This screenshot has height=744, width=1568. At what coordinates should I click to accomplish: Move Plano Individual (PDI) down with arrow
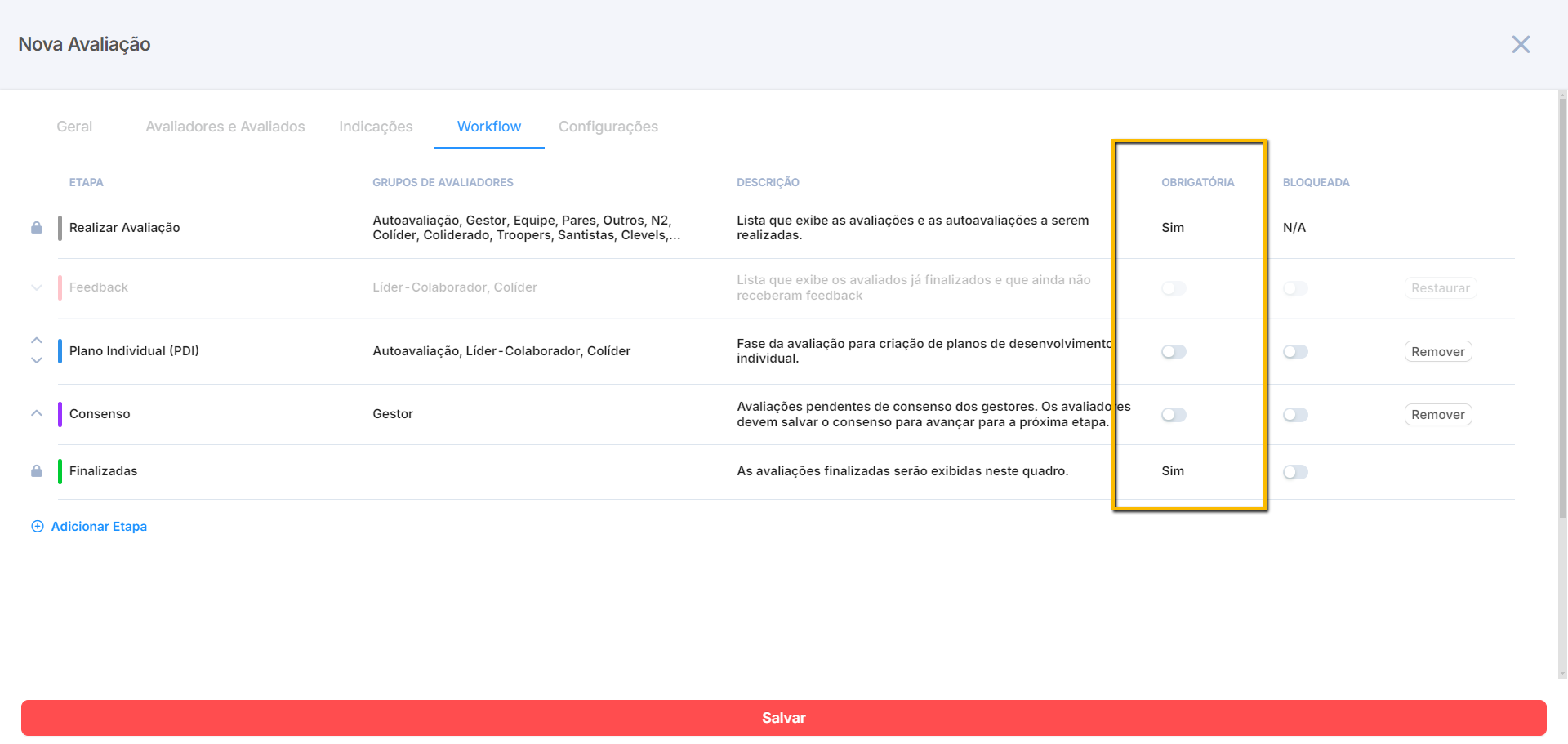pyautogui.click(x=37, y=360)
